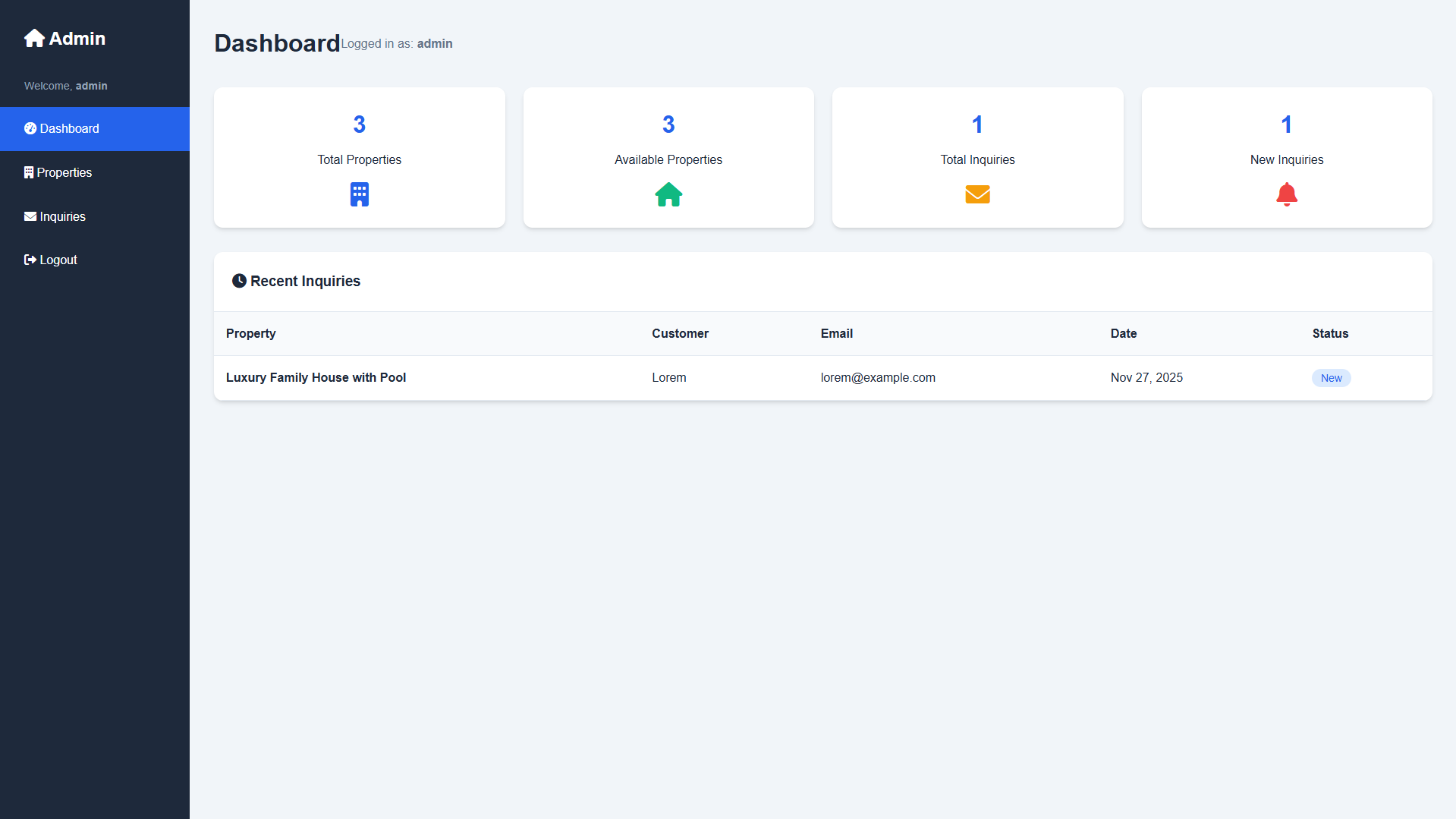Click the New status badge
Image resolution: width=1456 pixels, height=819 pixels.
(x=1331, y=378)
